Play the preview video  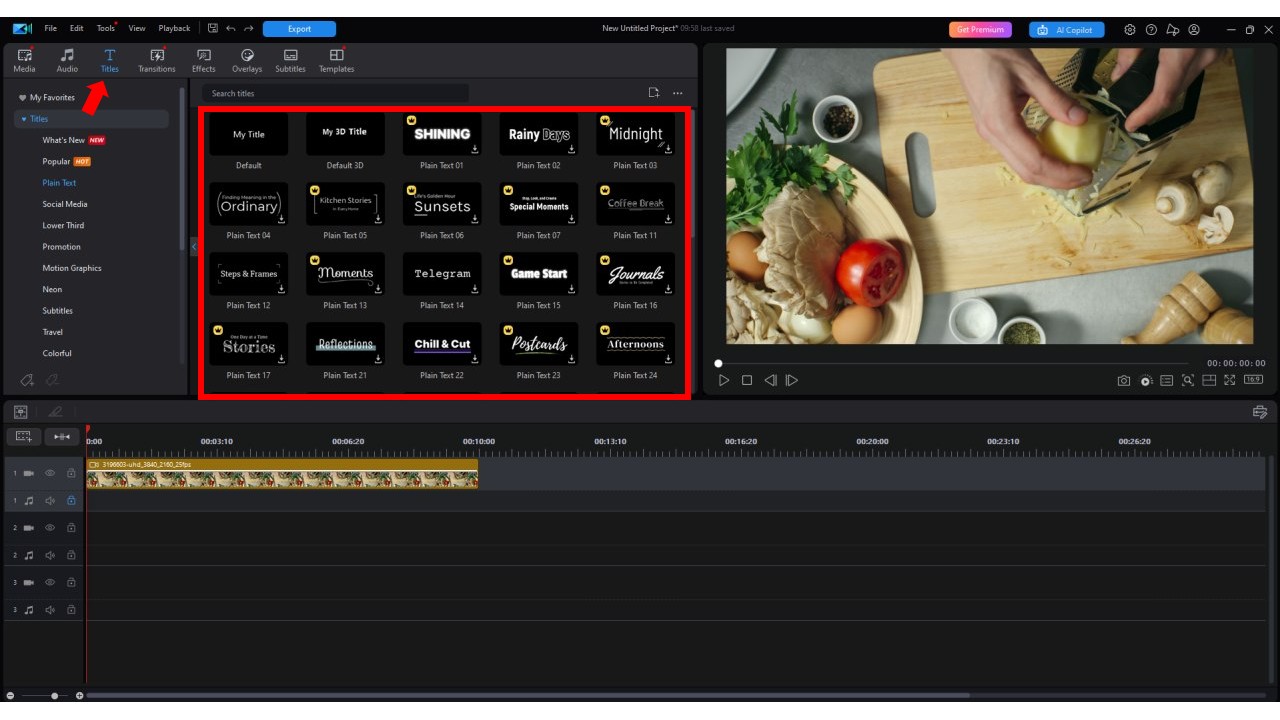click(x=725, y=380)
